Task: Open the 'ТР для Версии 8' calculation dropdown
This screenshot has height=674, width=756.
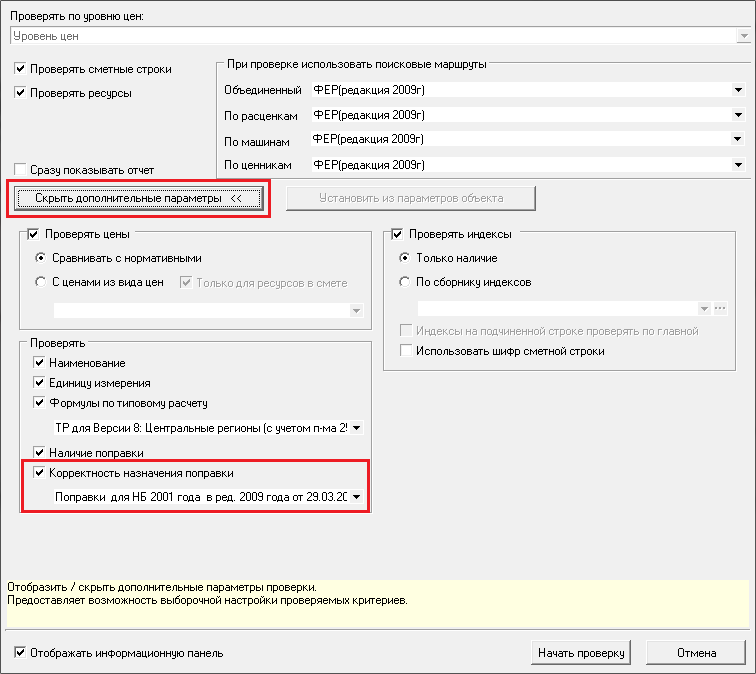Action: [x=356, y=428]
